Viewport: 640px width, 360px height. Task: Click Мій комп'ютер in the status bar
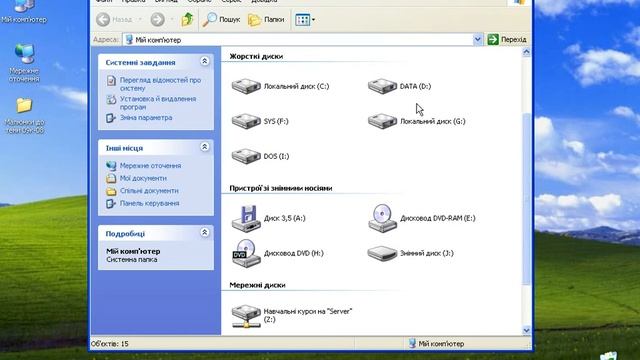click(x=436, y=344)
